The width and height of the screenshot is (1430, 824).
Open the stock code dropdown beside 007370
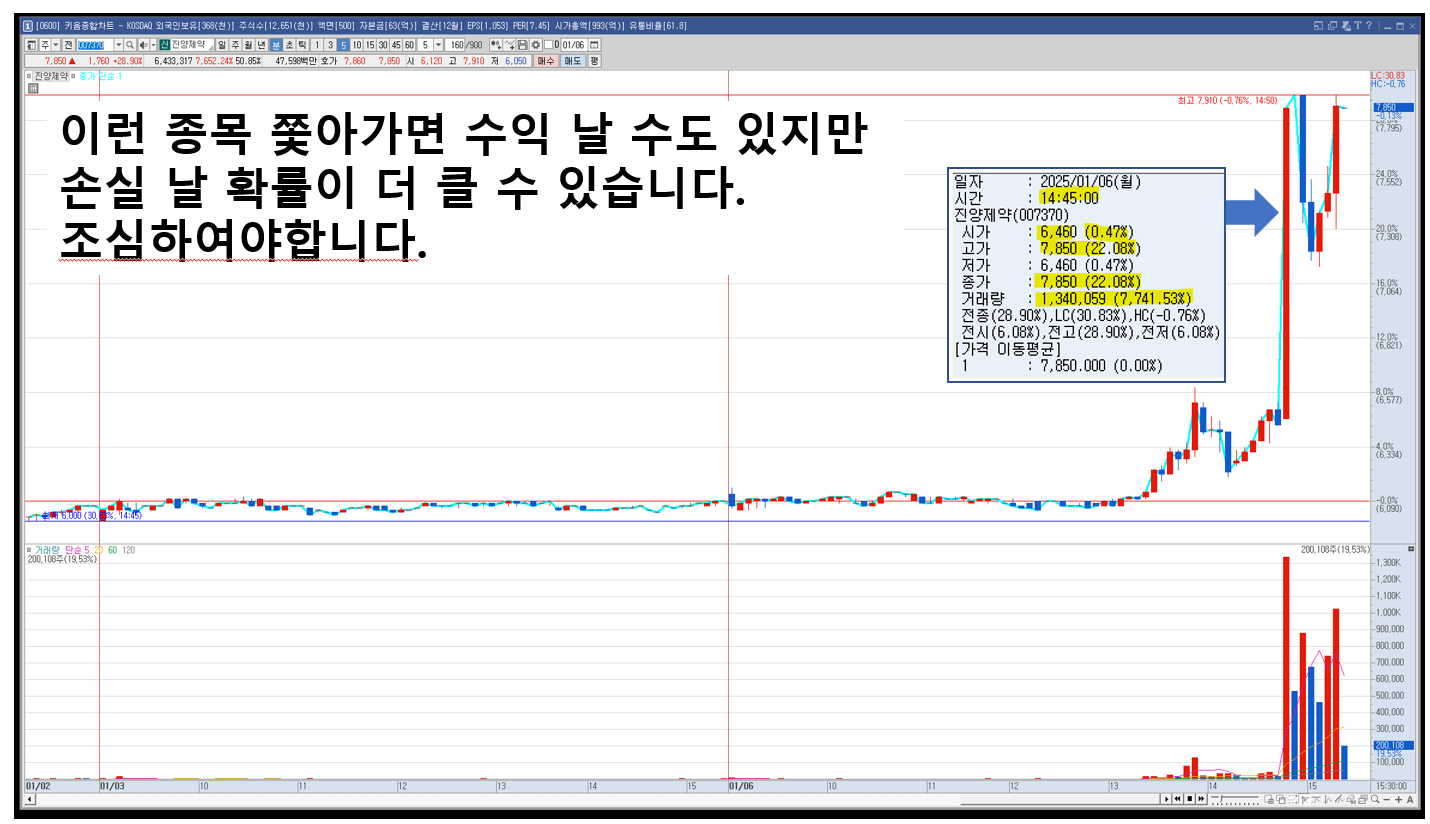119,46
